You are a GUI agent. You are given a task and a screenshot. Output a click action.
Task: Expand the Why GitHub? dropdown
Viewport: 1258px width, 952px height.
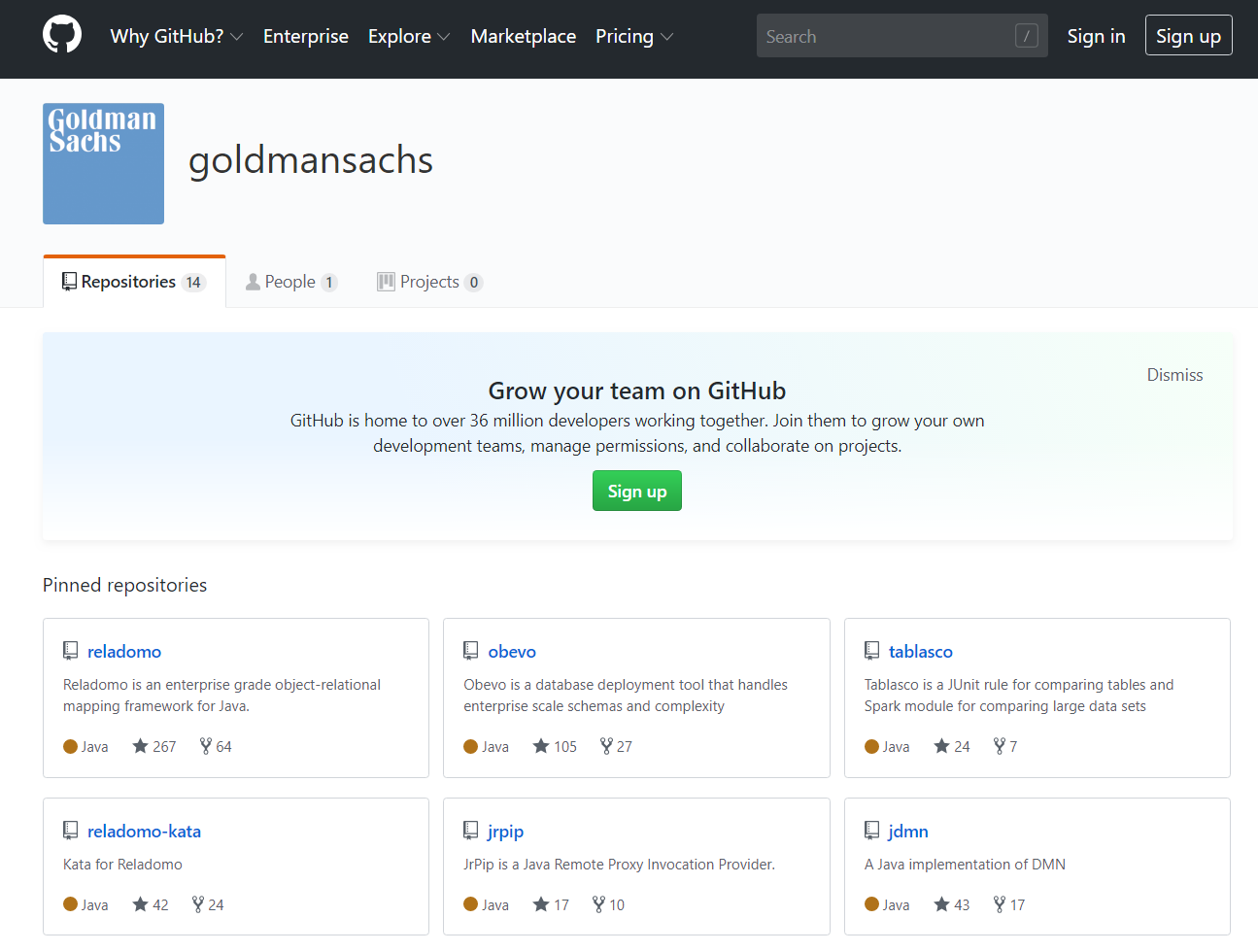coord(176,36)
